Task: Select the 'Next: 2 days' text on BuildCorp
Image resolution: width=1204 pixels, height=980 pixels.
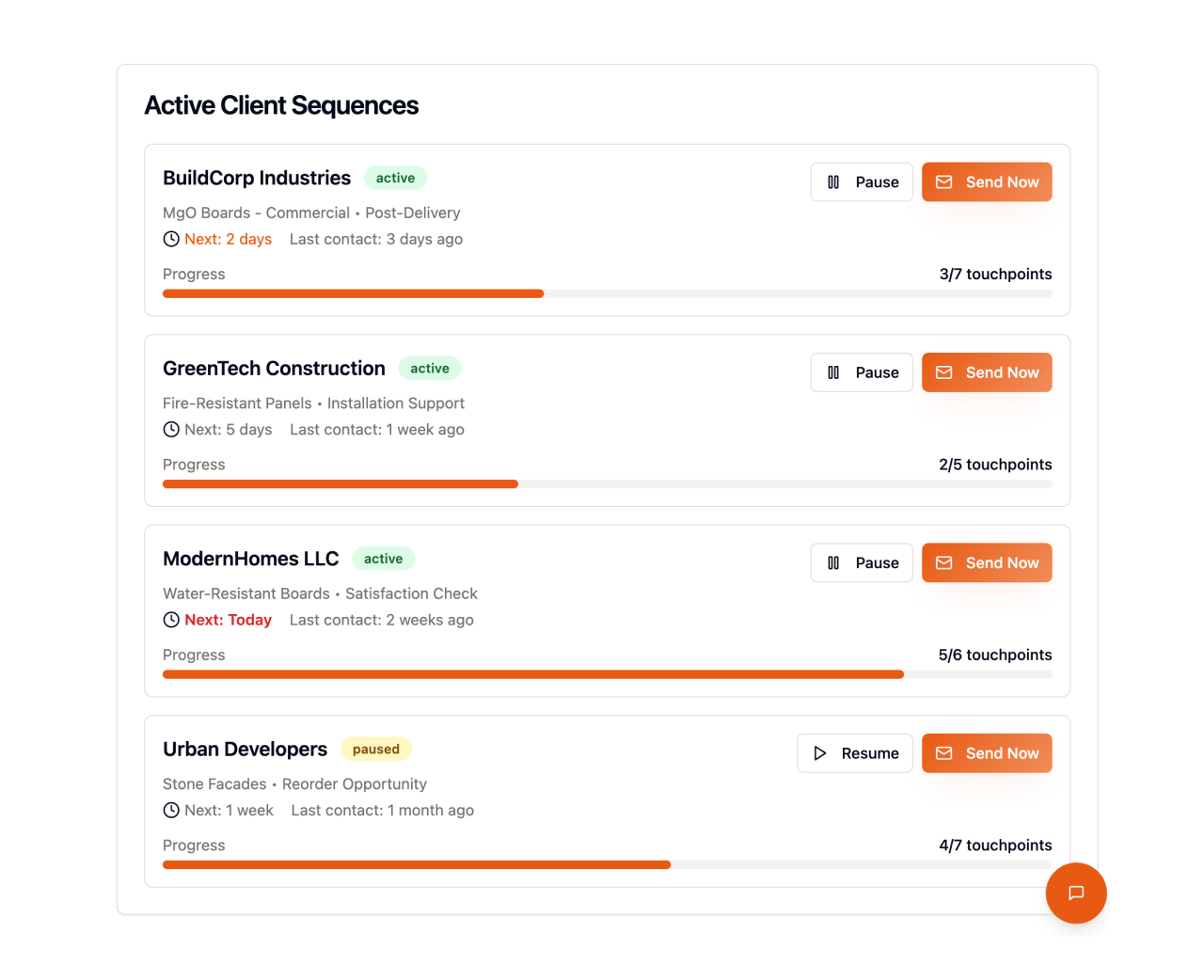Action: coord(228,239)
